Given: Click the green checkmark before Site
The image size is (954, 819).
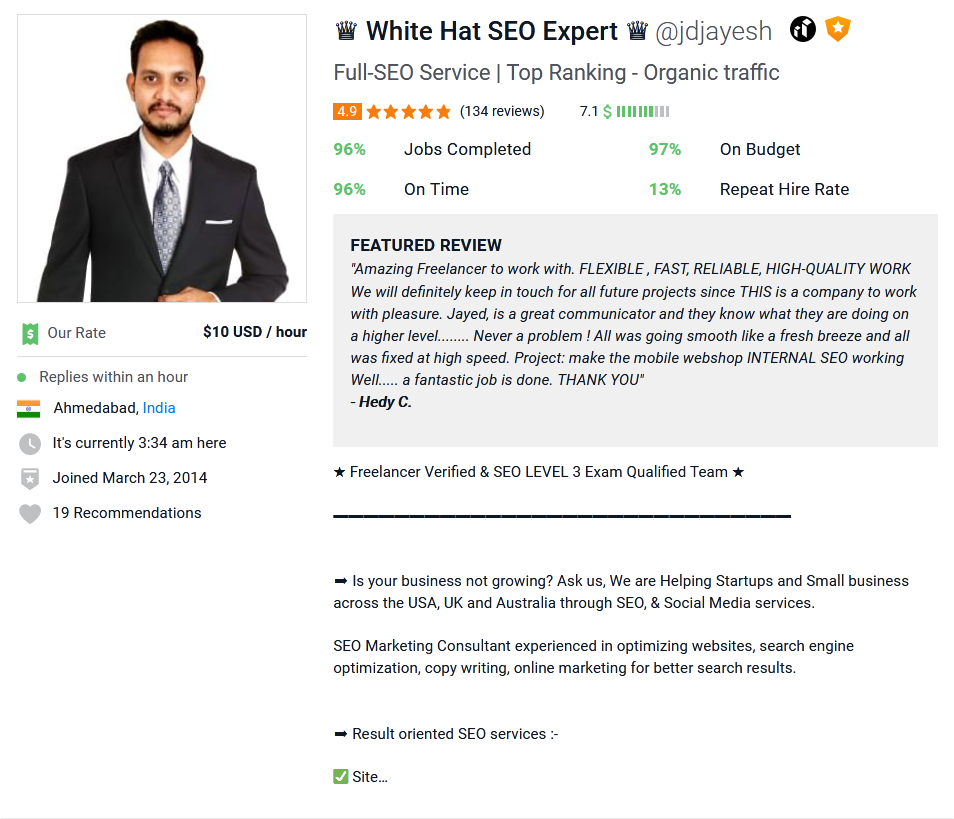Looking at the screenshot, I should (341, 776).
